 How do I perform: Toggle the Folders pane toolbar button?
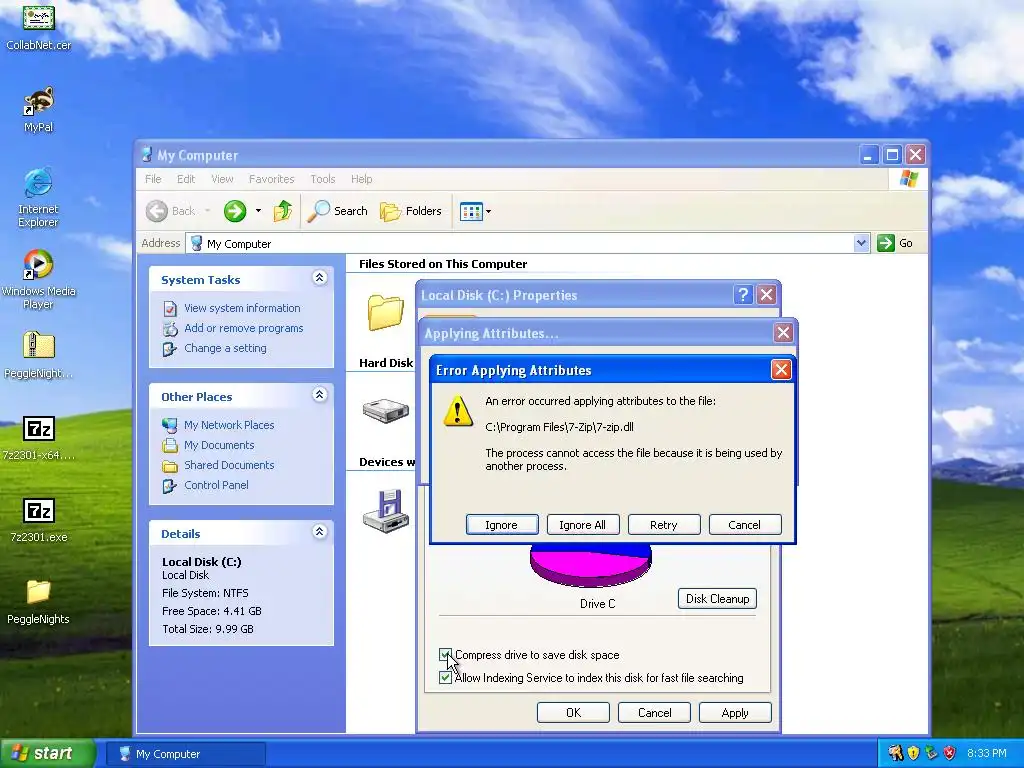pyautogui.click(x=411, y=211)
